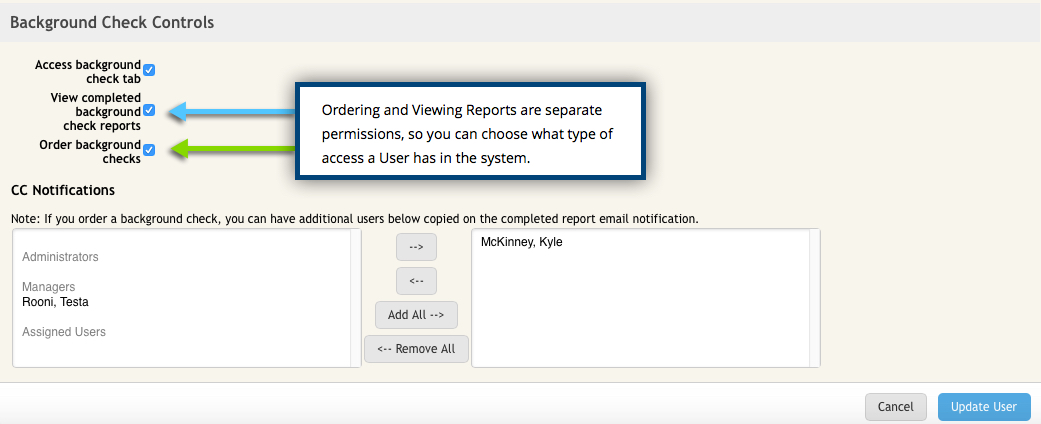Click the Managers group label

pos(48,287)
